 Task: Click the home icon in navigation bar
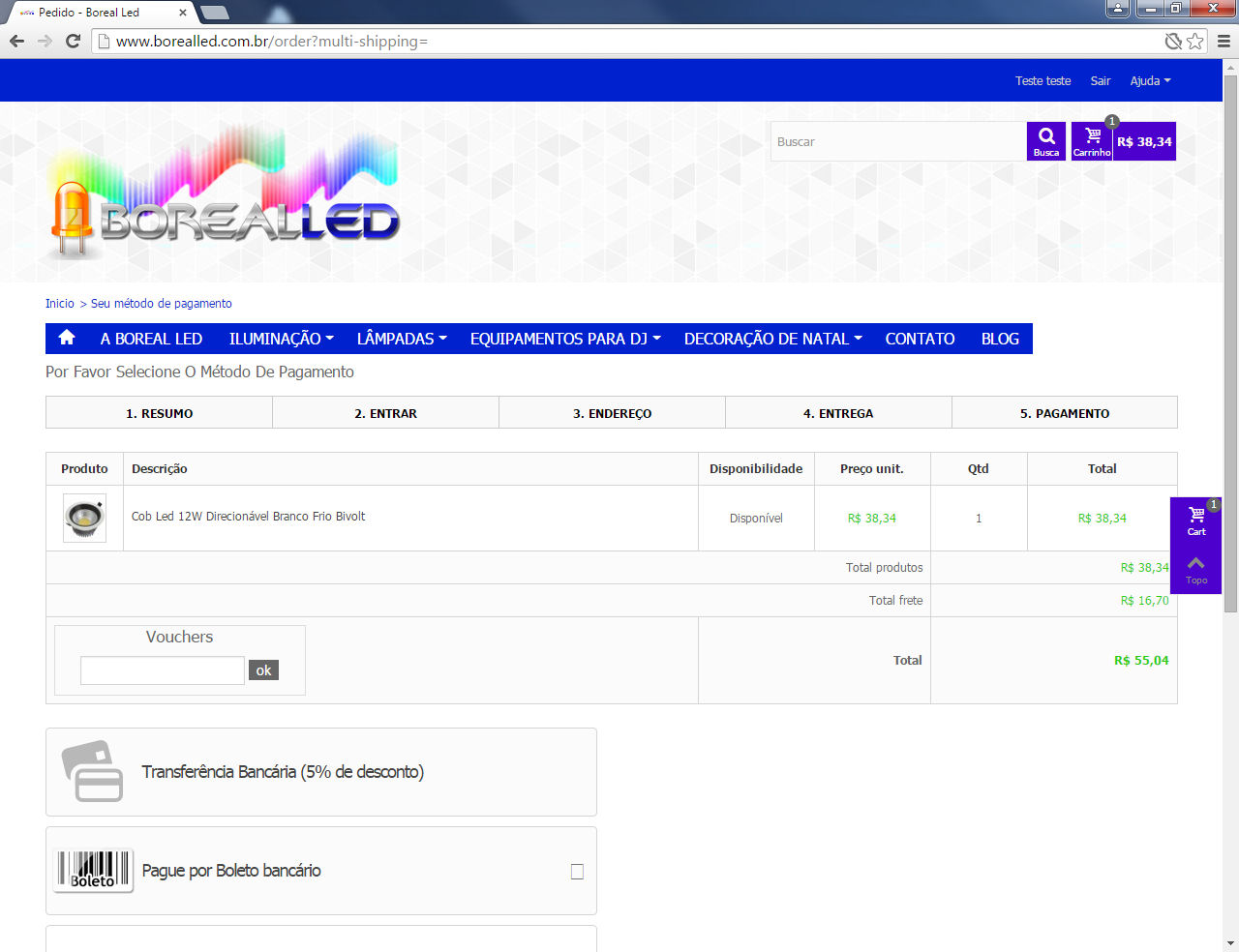pos(67,338)
